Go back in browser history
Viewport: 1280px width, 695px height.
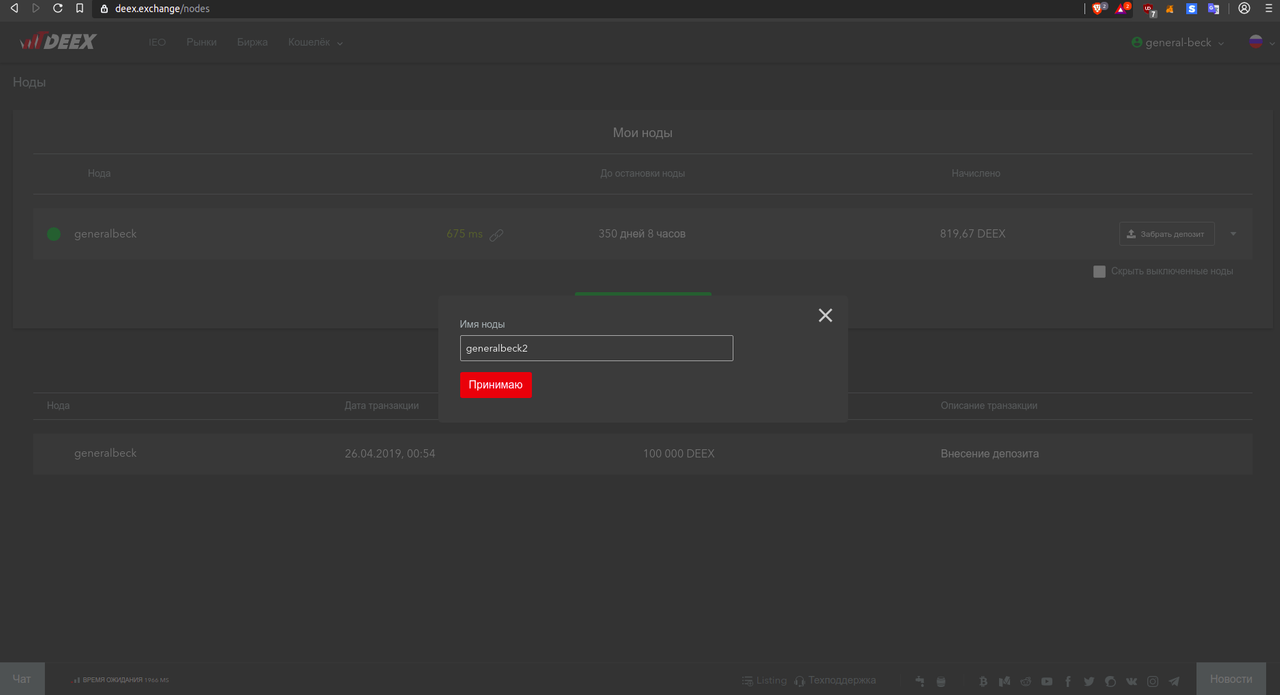pos(14,8)
